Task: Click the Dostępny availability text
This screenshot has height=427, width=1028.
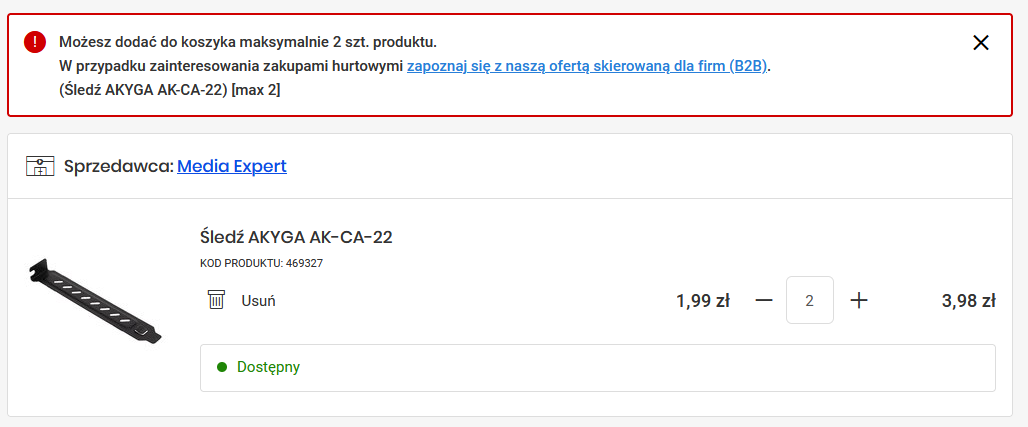Action: pos(268,367)
